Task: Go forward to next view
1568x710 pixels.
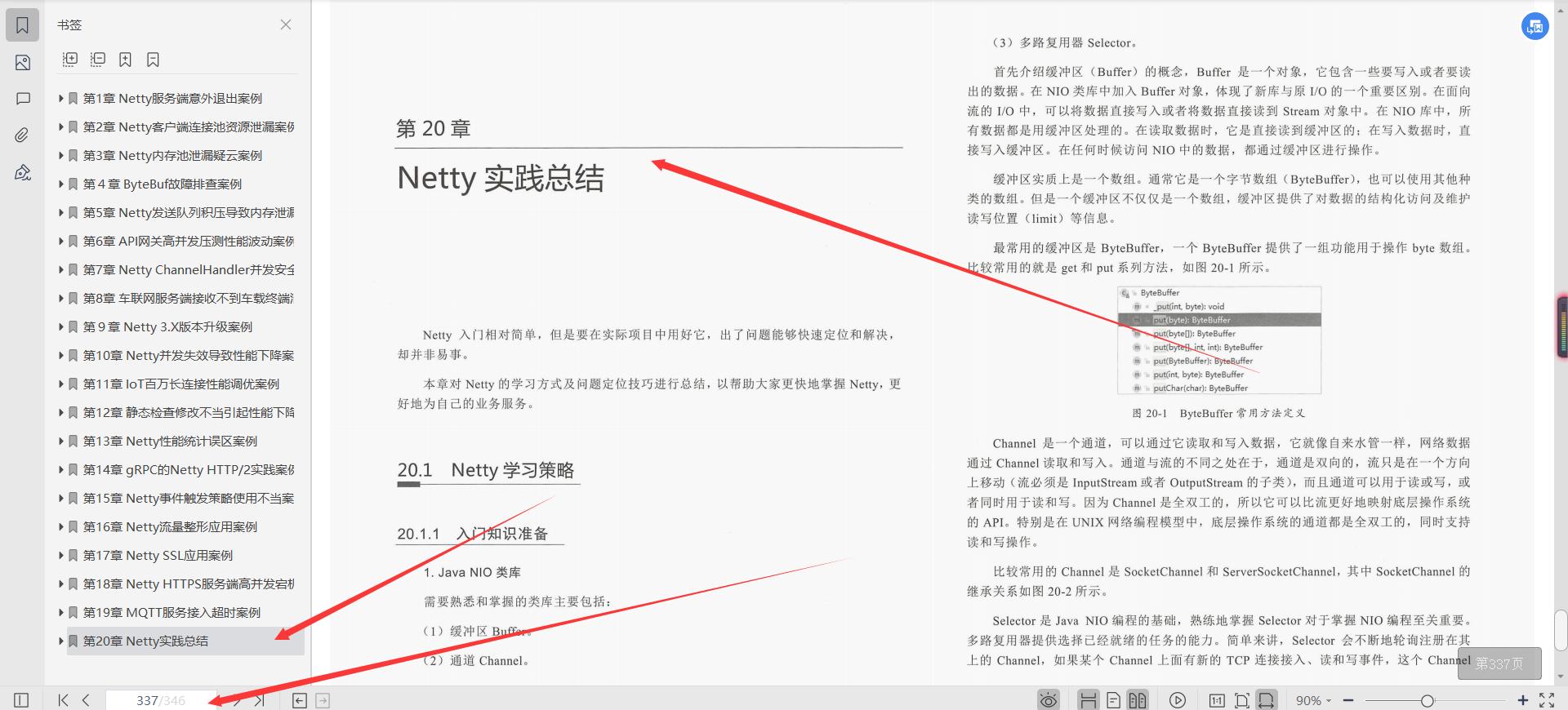Action: pyautogui.click(x=323, y=700)
